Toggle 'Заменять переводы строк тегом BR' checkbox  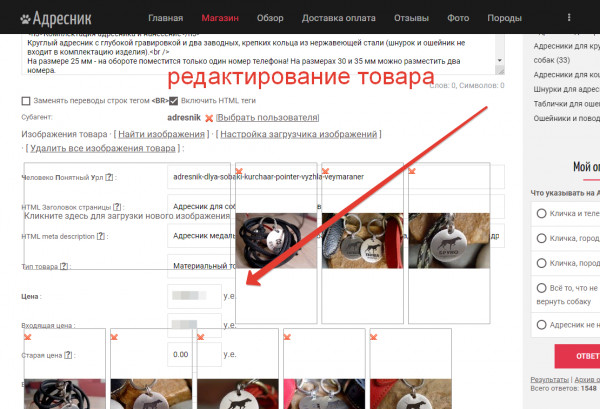(26, 101)
